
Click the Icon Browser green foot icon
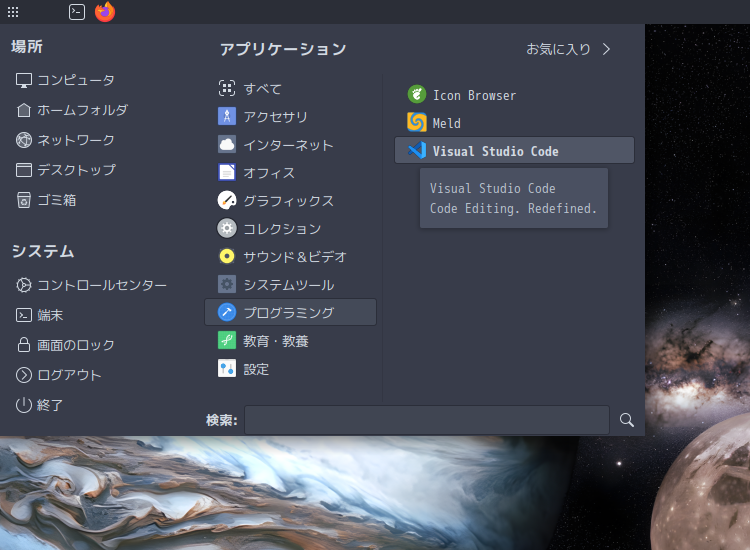click(x=417, y=94)
